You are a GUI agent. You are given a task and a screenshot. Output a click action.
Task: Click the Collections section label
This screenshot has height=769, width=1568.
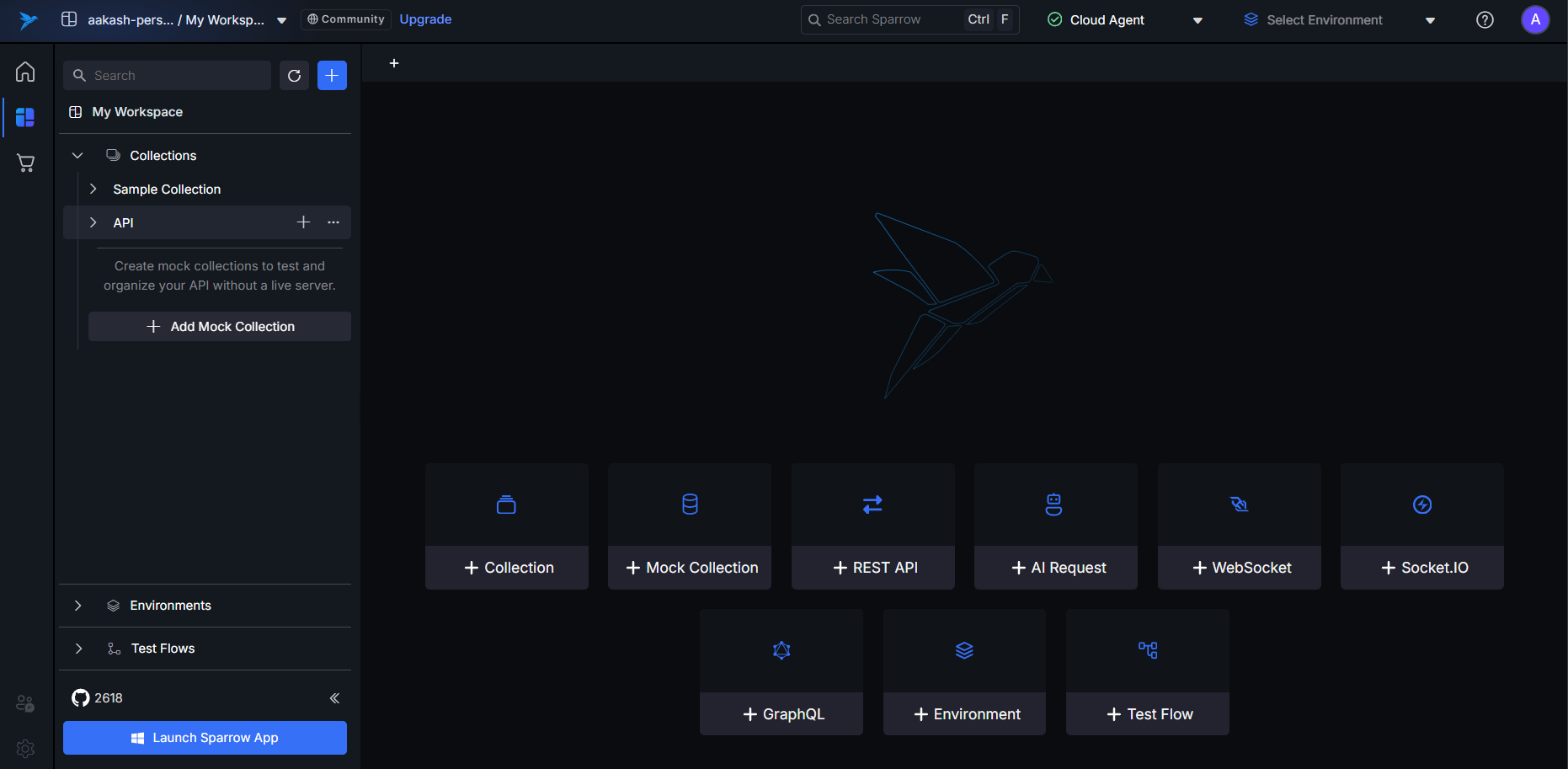(x=163, y=156)
